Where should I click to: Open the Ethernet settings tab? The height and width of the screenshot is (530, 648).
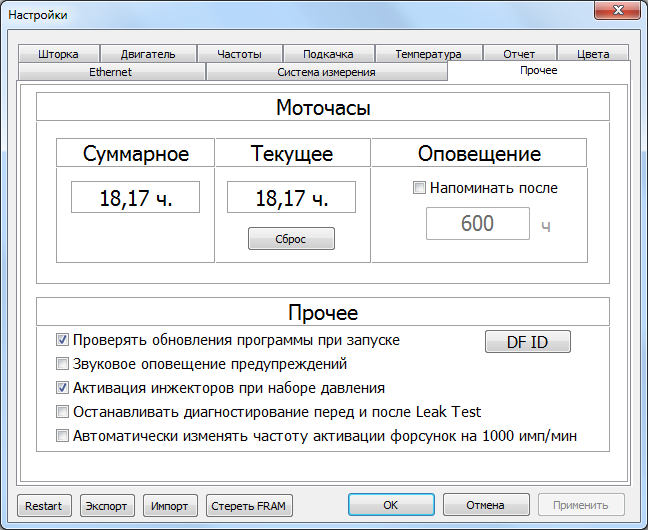[111, 72]
